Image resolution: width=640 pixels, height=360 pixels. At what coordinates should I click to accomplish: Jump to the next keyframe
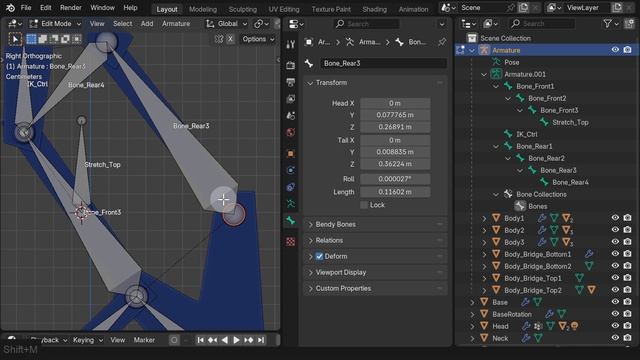(x=249, y=340)
